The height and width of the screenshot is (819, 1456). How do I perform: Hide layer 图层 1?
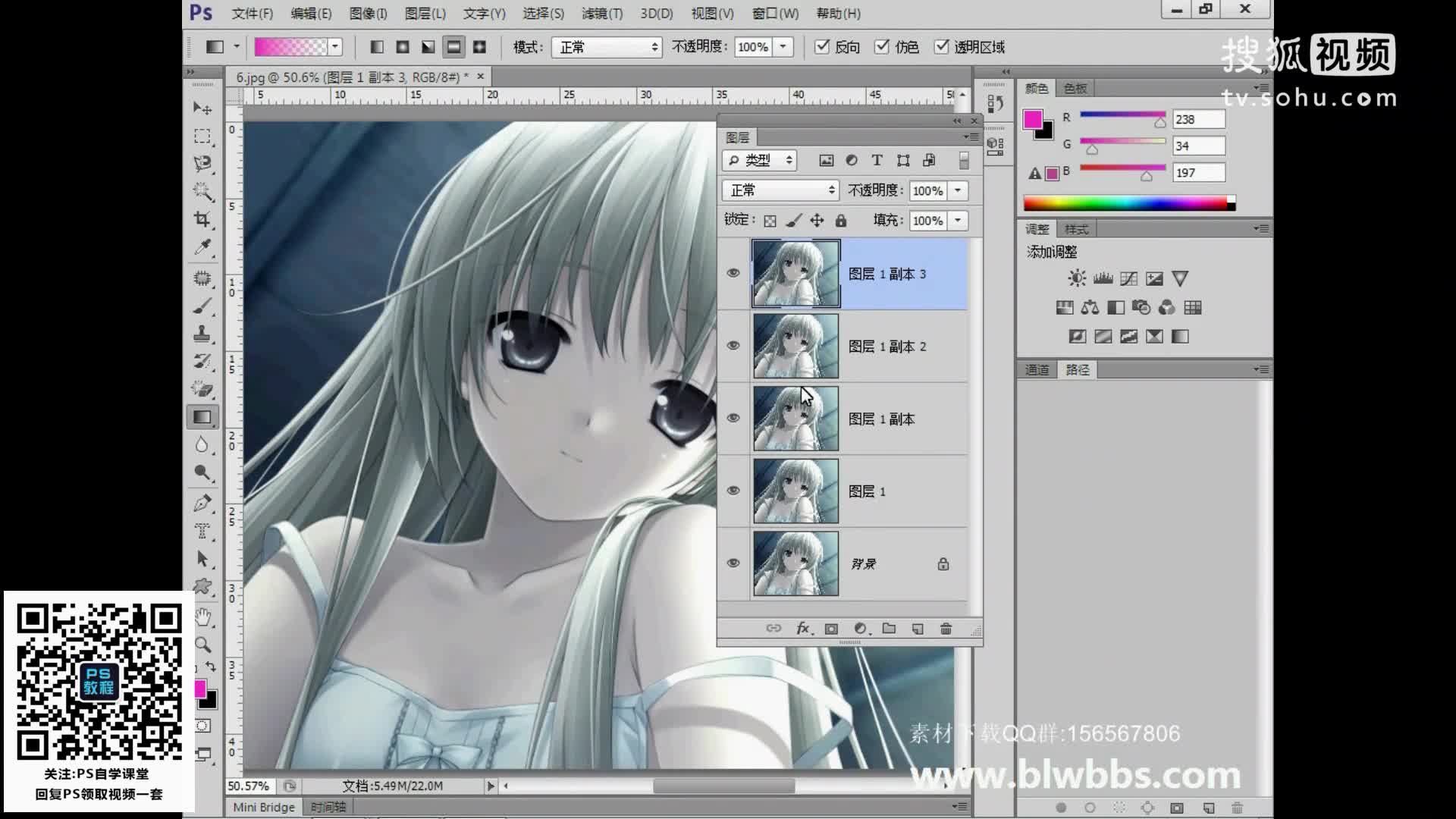(733, 491)
